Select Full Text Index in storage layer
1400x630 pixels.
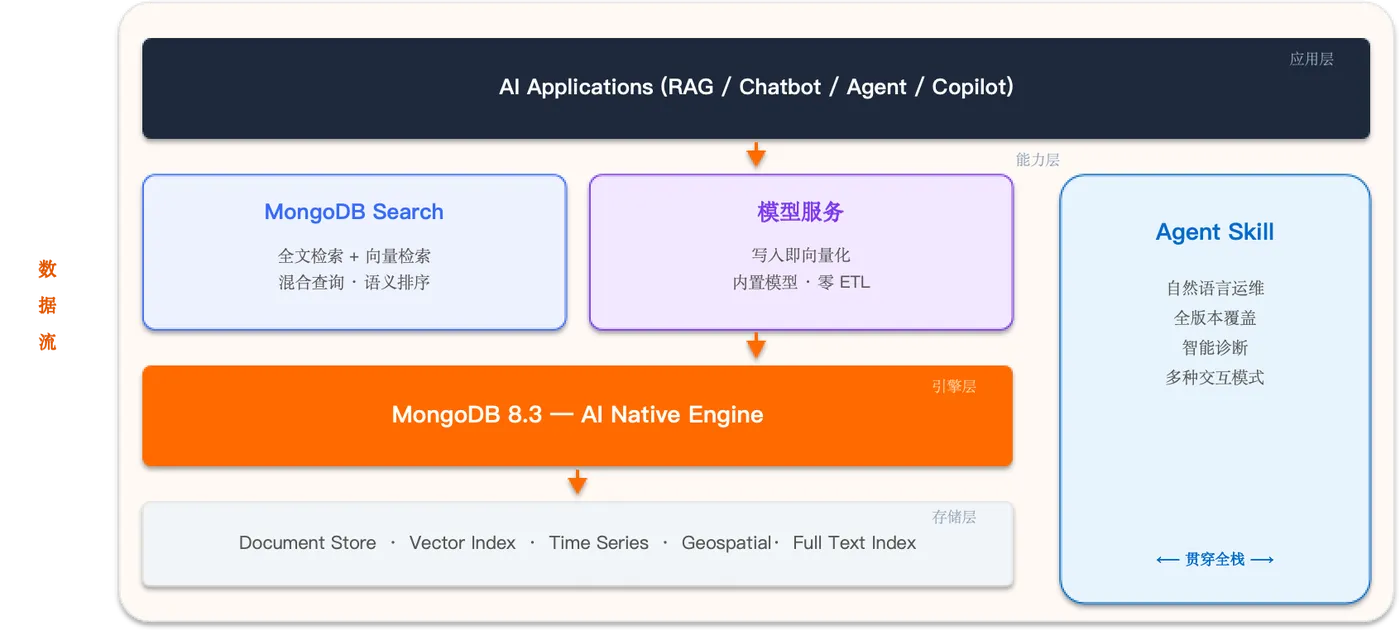pyautogui.click(x=854, y=543)
